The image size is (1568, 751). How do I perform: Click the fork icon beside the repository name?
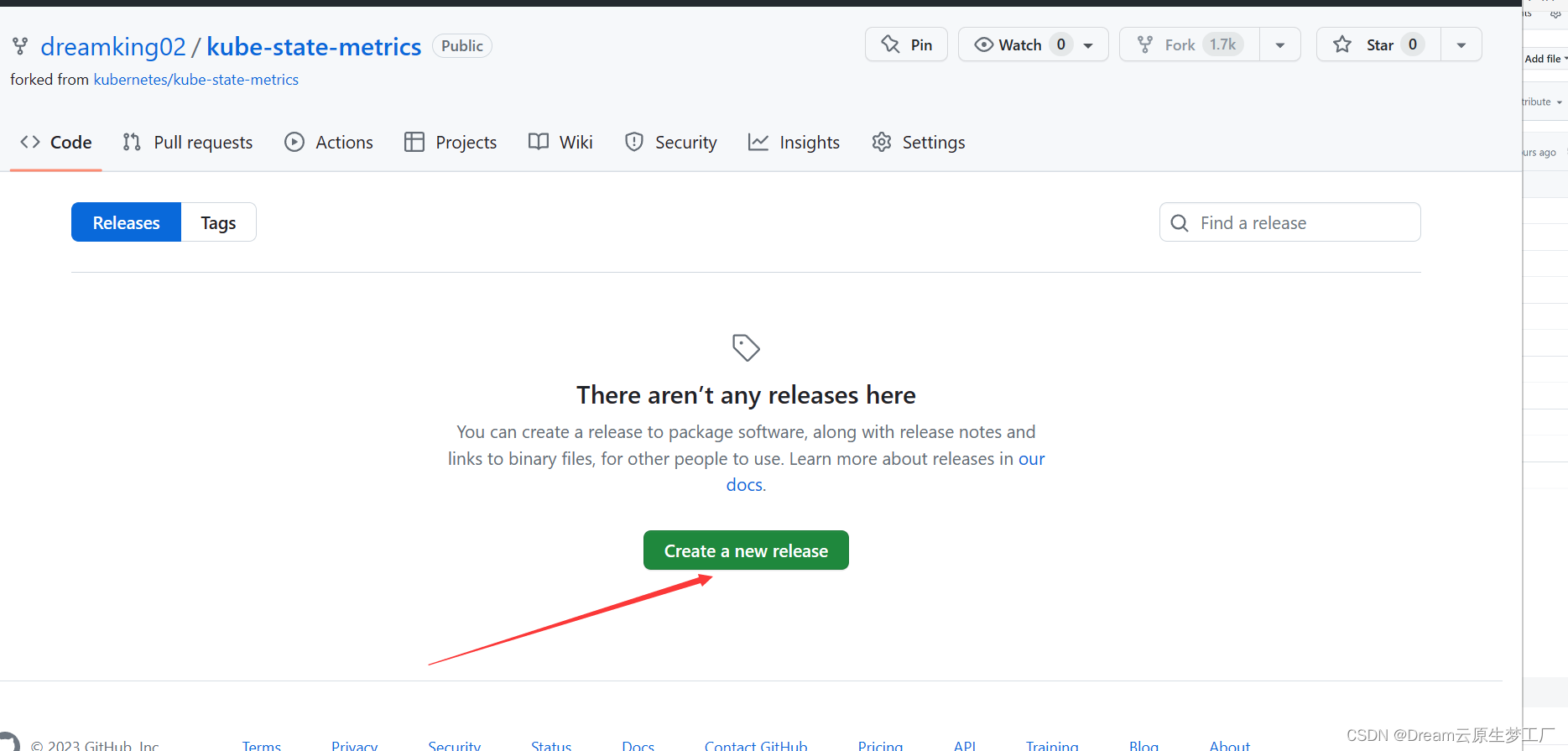[x=20, y=46]
